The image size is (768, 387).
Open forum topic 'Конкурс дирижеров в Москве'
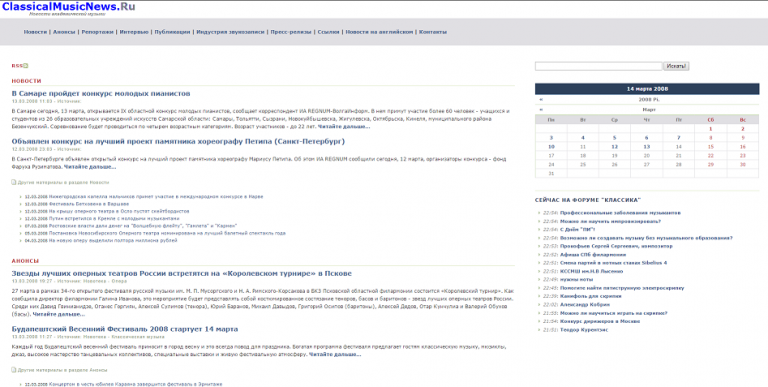point(600,321)
